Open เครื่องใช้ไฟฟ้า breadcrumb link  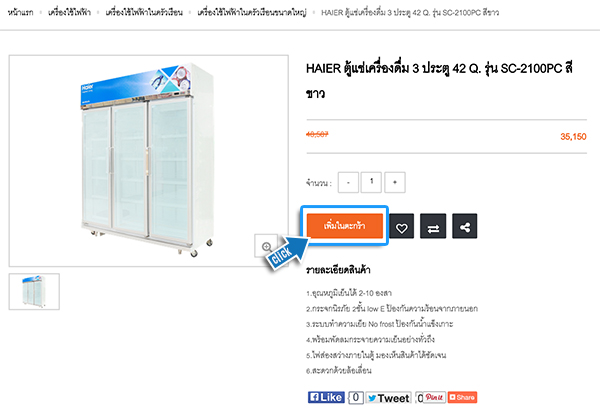click(69, 13)
